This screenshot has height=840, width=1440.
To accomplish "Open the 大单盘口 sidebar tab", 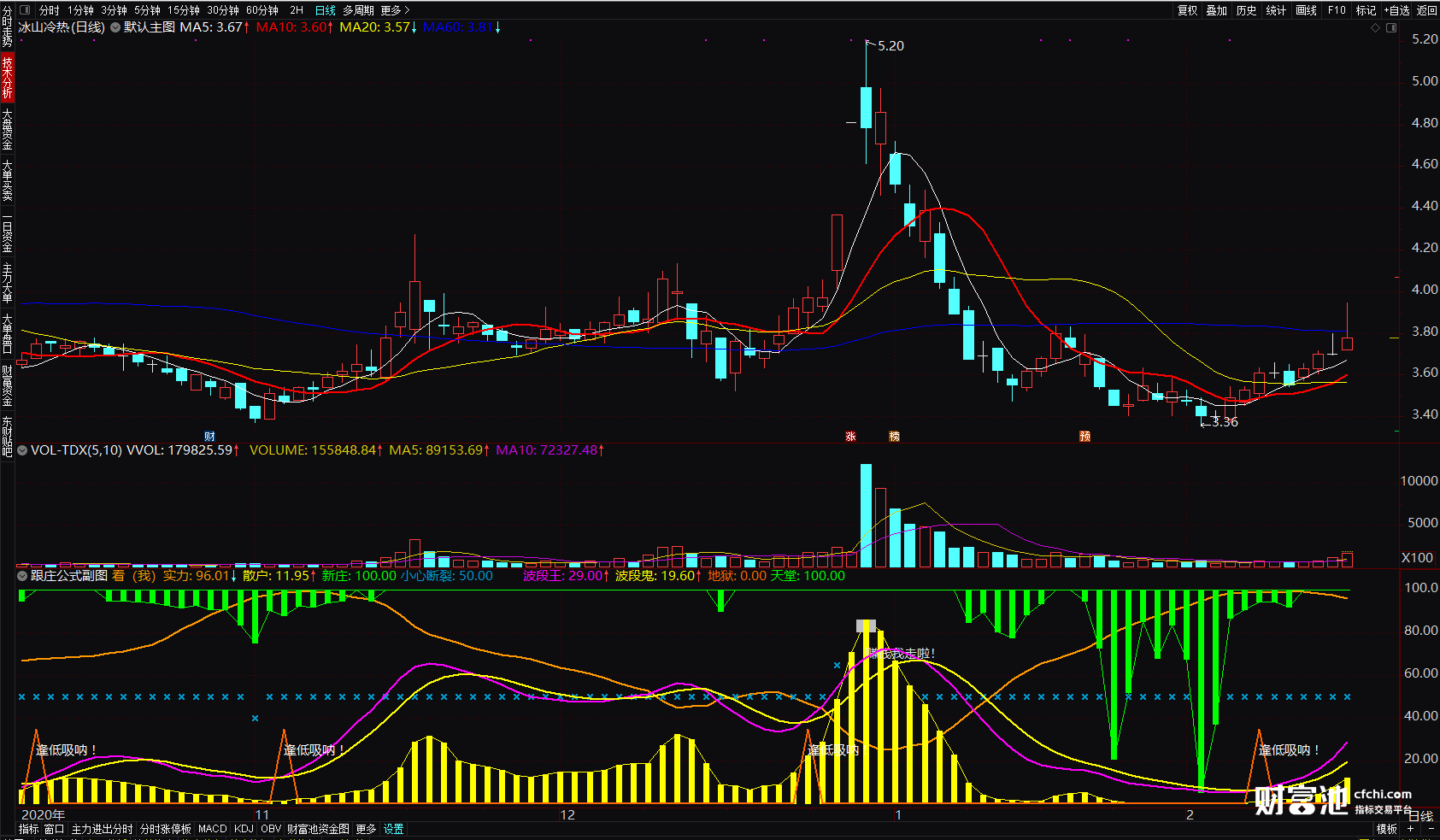I will [7, 333].
